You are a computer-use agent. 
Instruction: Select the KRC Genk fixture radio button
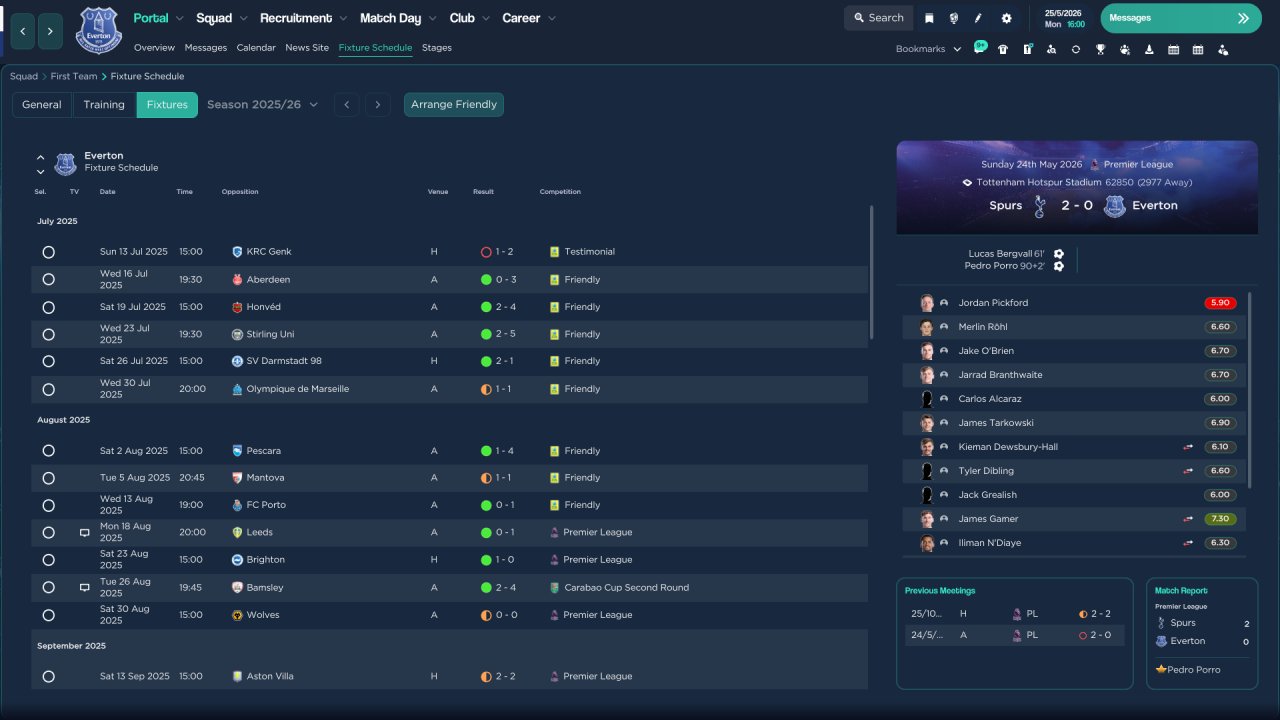tap(48, 252)
